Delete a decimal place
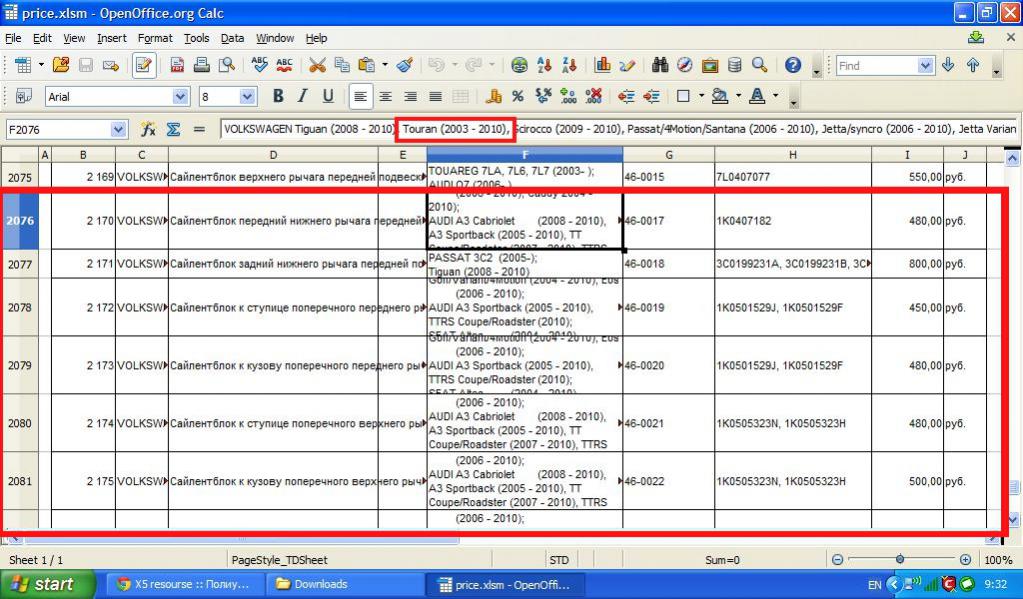Screen dimensions: 1023x599 point(594,97)
